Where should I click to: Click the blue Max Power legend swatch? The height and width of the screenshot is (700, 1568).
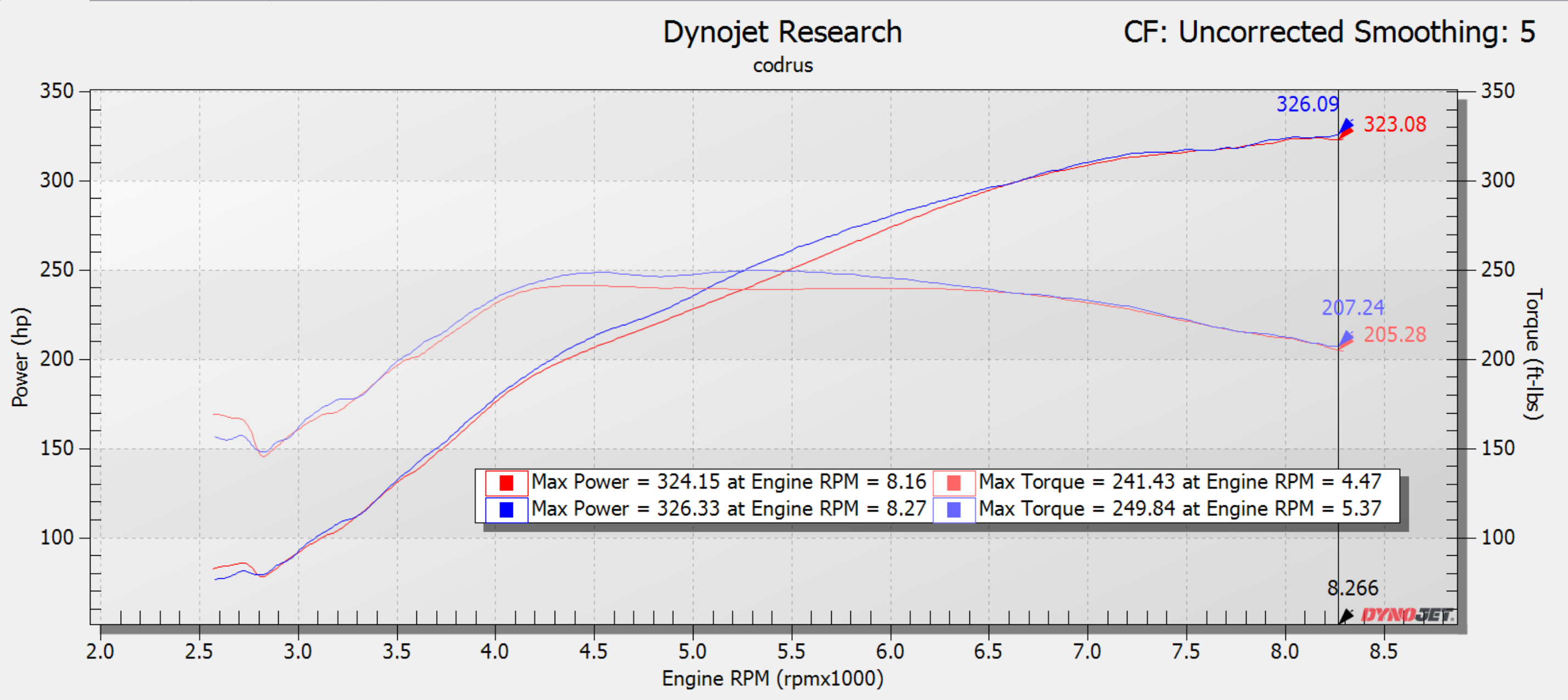(x=506, y=510)
